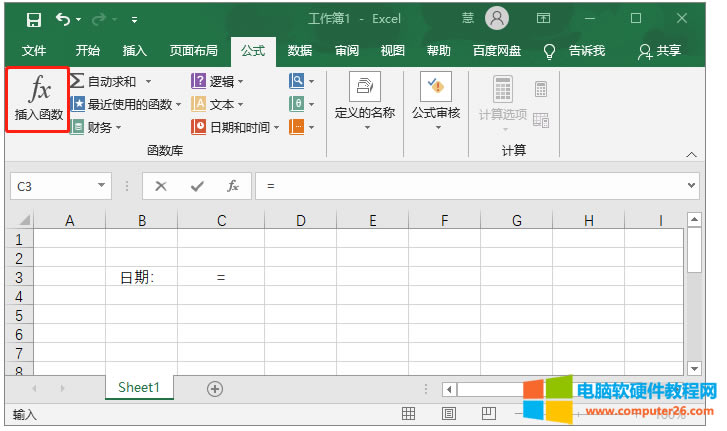The height and width of the screenshot is (431, 727).
Task: Confirm the entry with the formula bar checkmark
Action: tap(197, 186)
